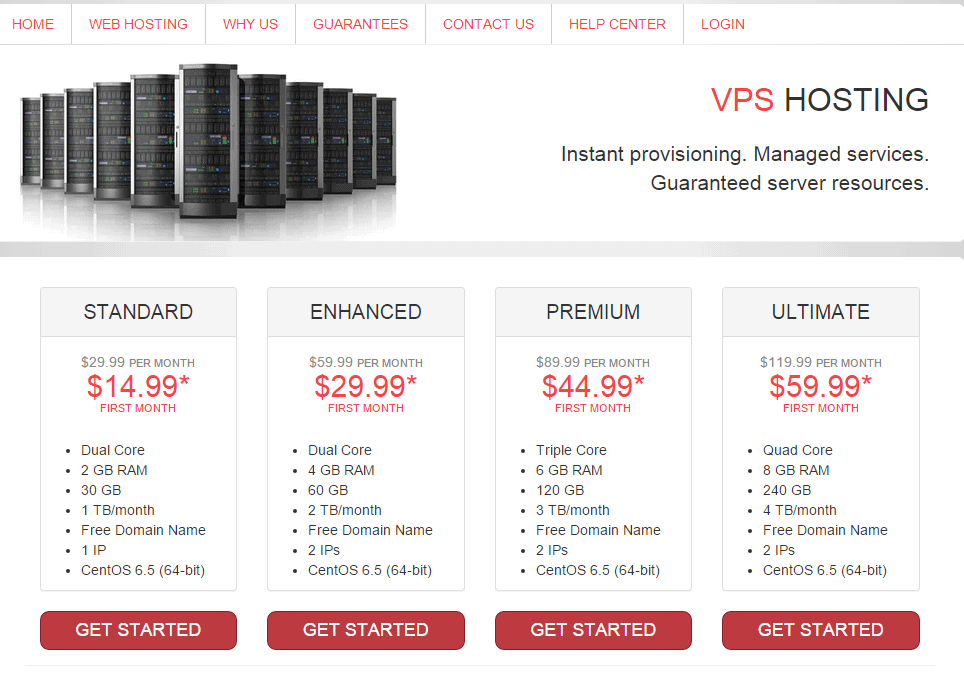Select the ENHANCED plan header
Image resolution: width=964 pixels, height=687 pixels.
(366, 312)
